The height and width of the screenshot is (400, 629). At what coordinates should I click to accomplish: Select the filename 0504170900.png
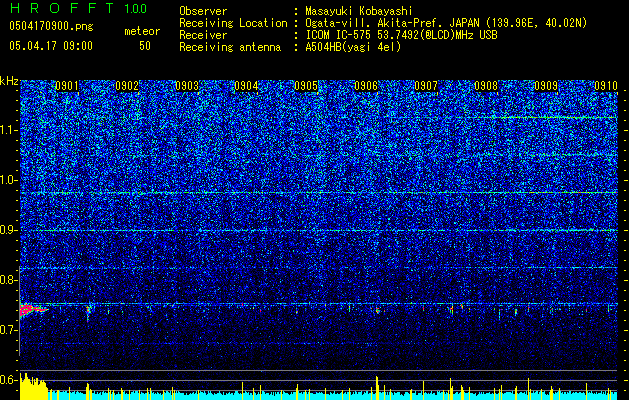pyautogui.click(x=51, y=26)
